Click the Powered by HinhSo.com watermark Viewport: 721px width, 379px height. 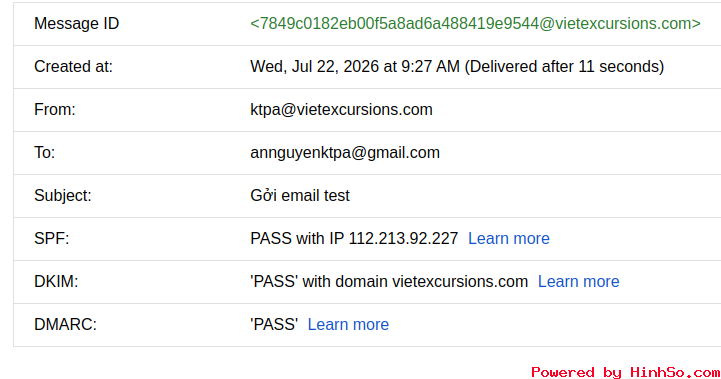pos(626,372)
